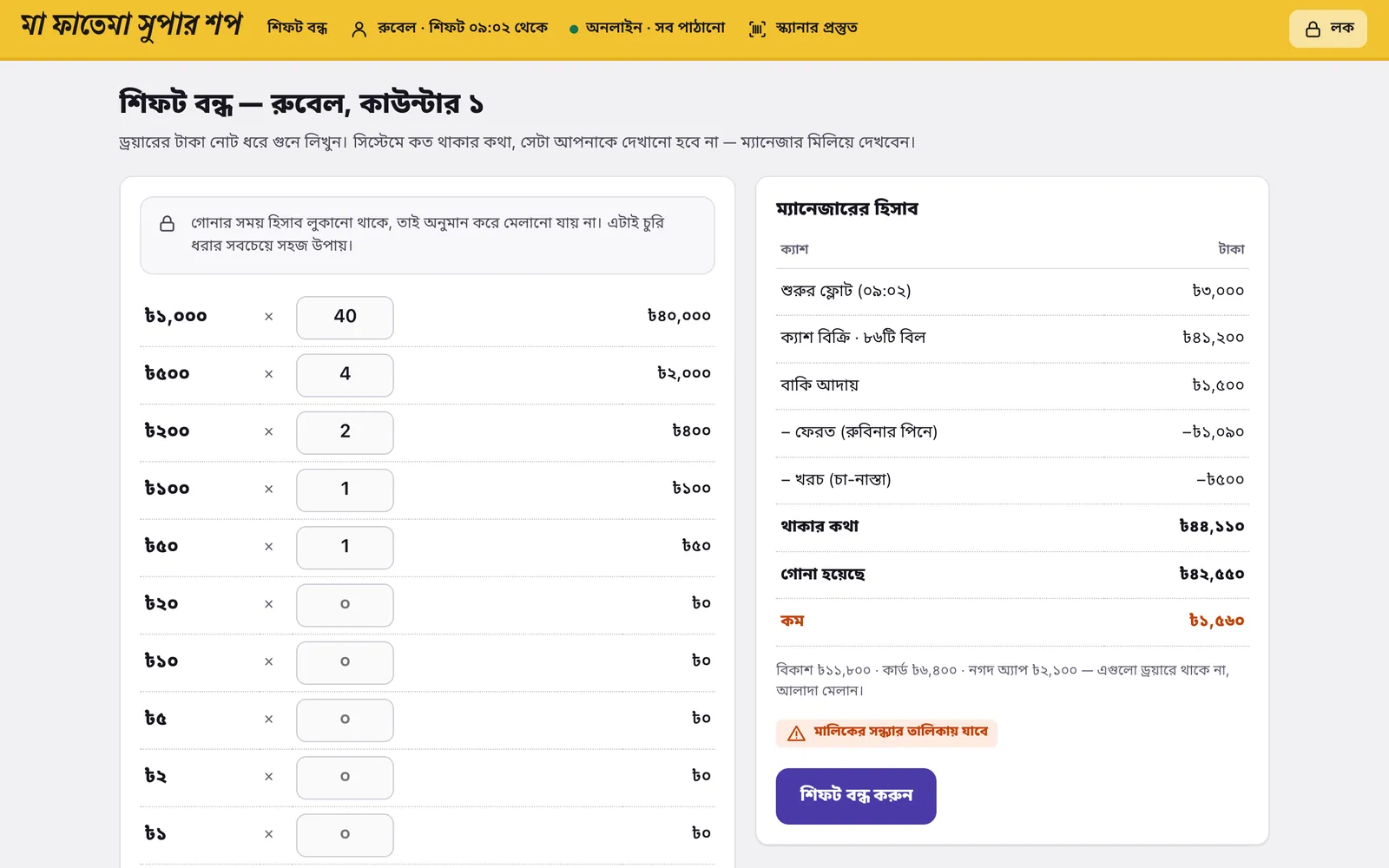The image size is (1389, 868).
Task: Click the ৳৪২,৫৫০ counted amount
Action: (1212, 574)
